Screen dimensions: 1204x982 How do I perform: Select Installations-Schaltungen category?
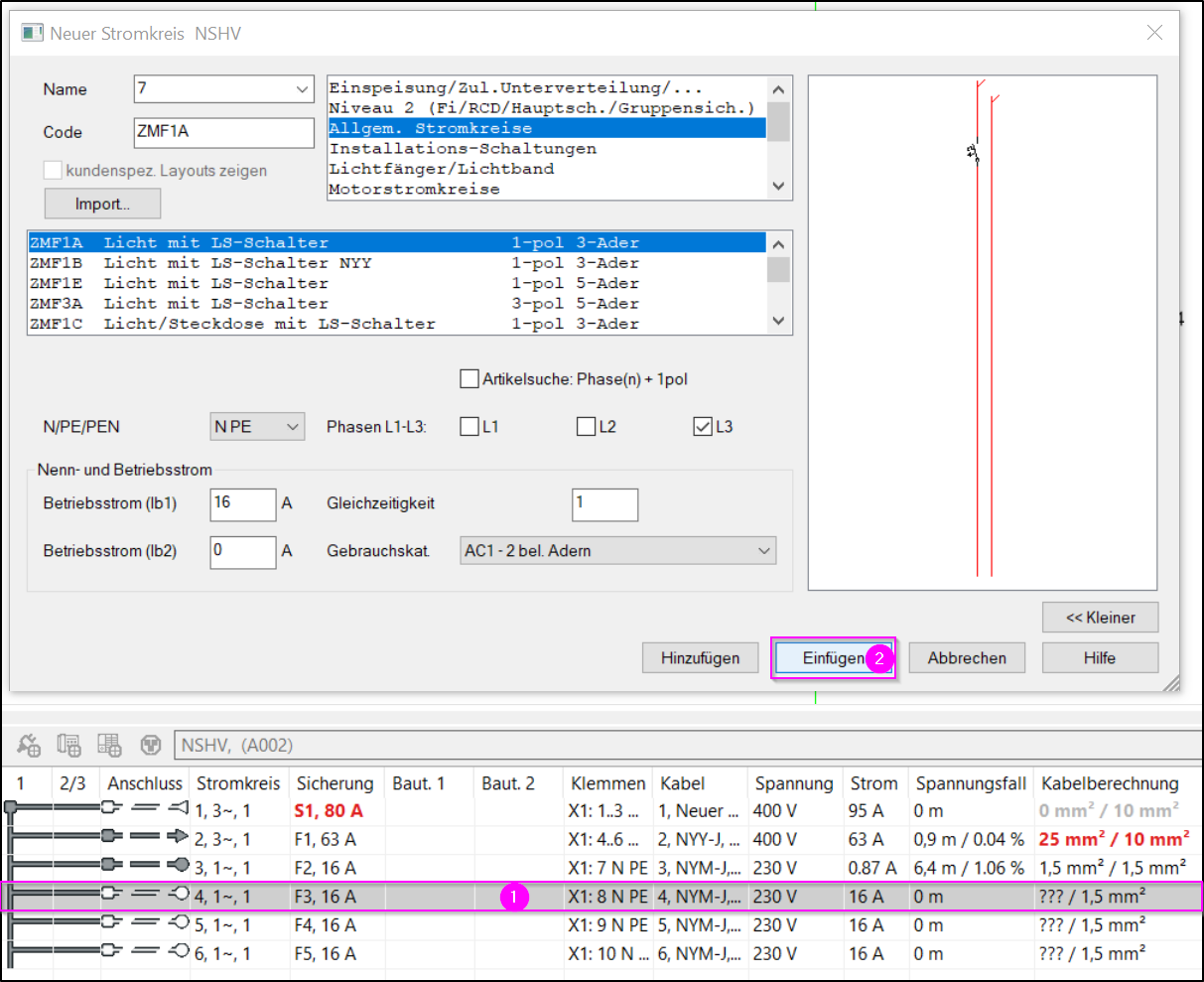pos(547,148)
